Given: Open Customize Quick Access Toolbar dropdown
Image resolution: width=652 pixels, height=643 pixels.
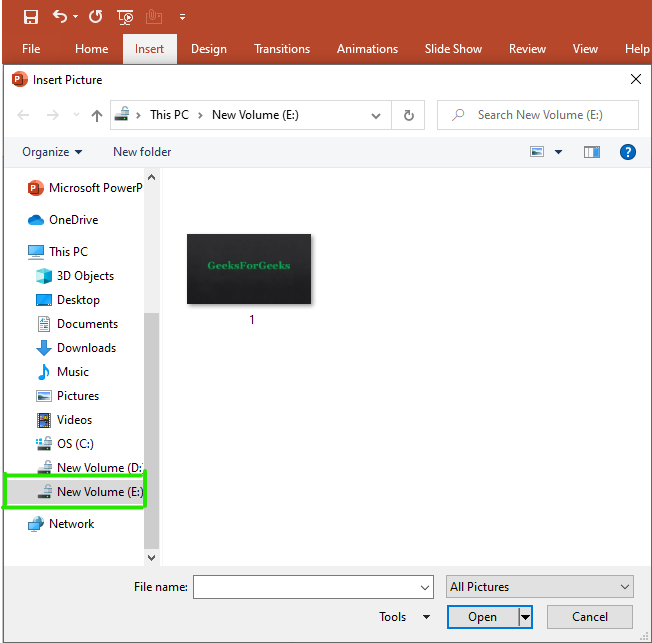Looking at the screenshot, I should [x=182, y=17].
